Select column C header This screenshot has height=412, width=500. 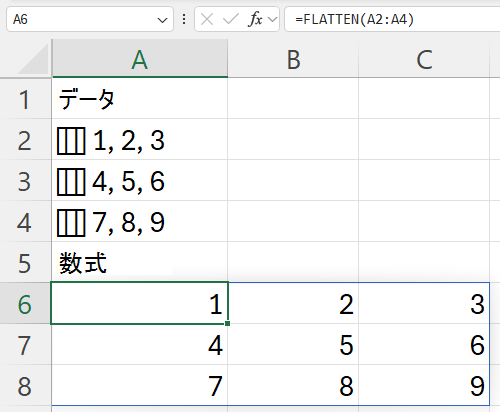424,59
